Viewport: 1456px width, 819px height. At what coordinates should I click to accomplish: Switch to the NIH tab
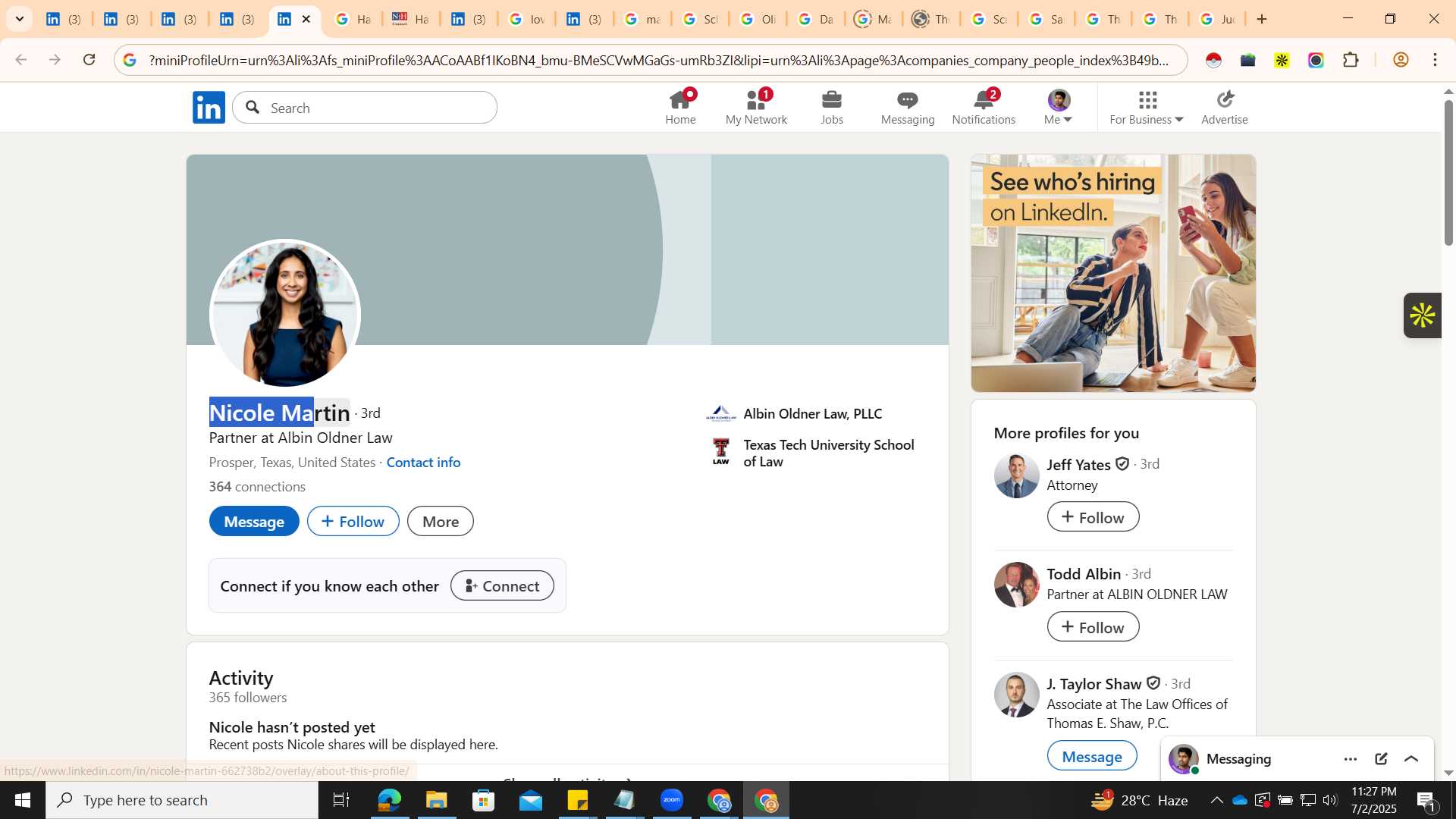point(410,19)
